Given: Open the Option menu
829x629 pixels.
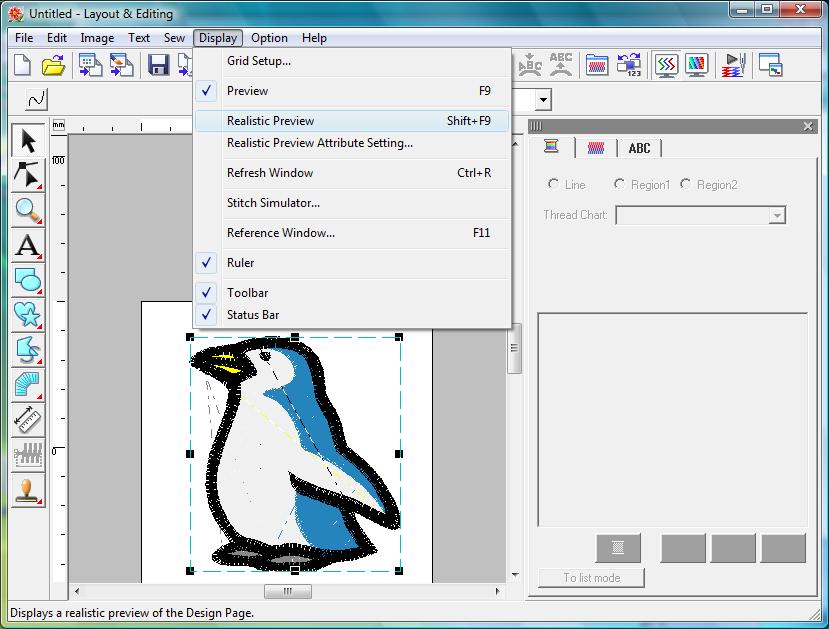Looking at the screenshot, I should click(269, 38).
